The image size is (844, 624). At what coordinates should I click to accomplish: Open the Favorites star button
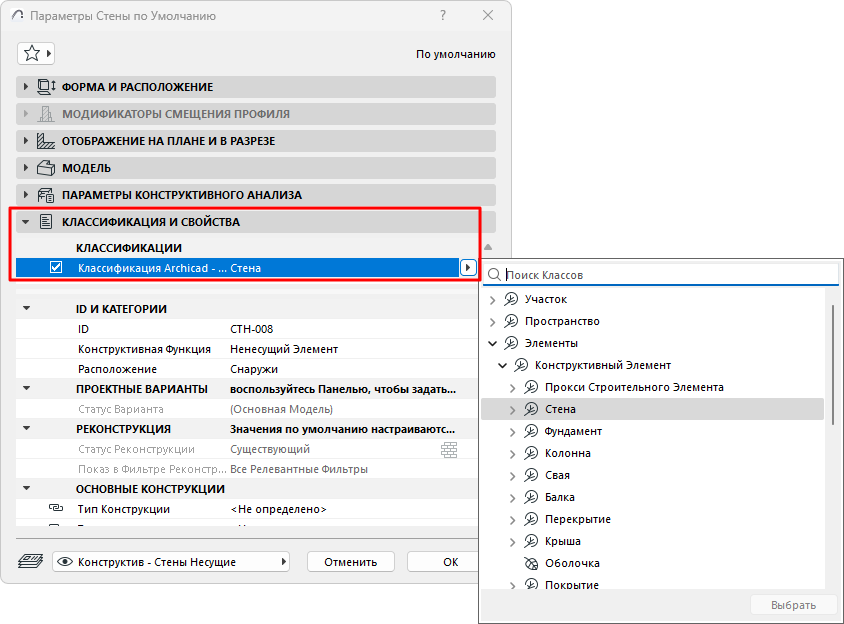[x=36, y=53]
